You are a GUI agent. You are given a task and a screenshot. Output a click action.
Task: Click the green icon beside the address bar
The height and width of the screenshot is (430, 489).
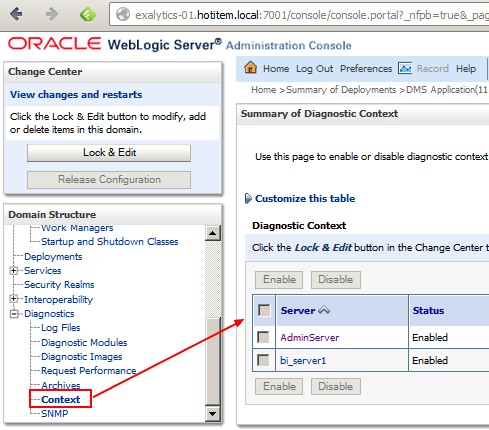point(88,14)
